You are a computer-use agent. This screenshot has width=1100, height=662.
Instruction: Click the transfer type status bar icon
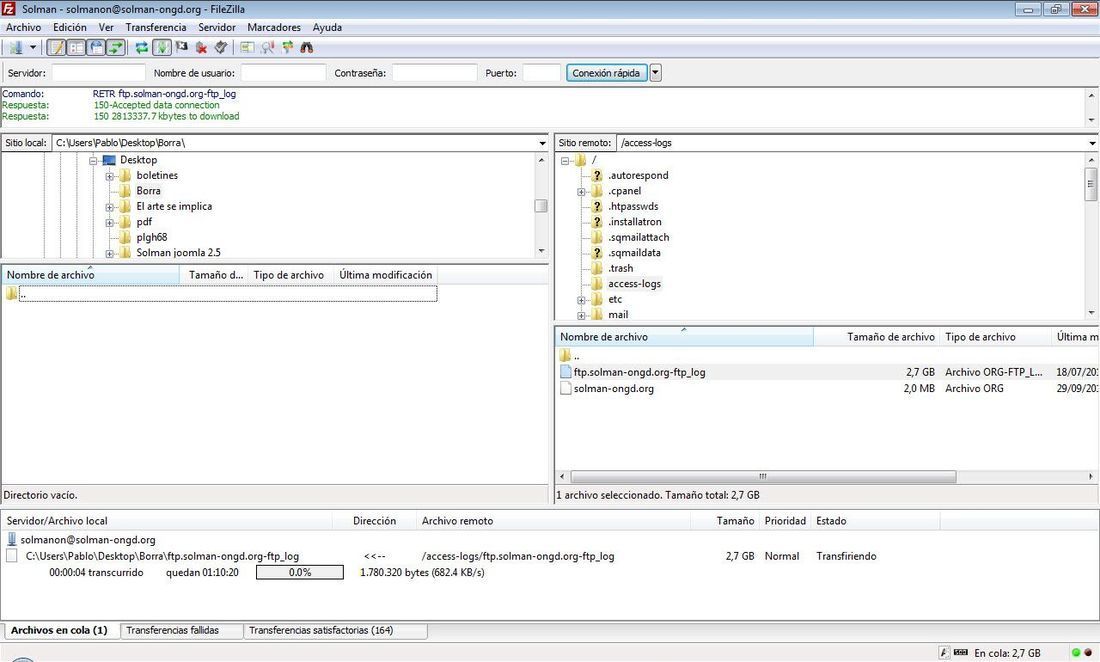945,653
